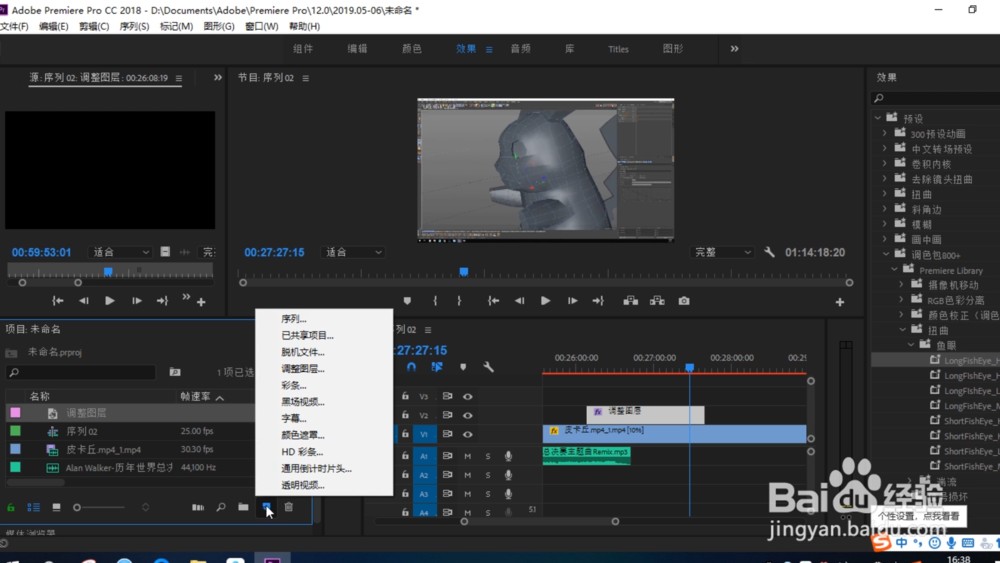Go to In point in Program monitor

494,301
